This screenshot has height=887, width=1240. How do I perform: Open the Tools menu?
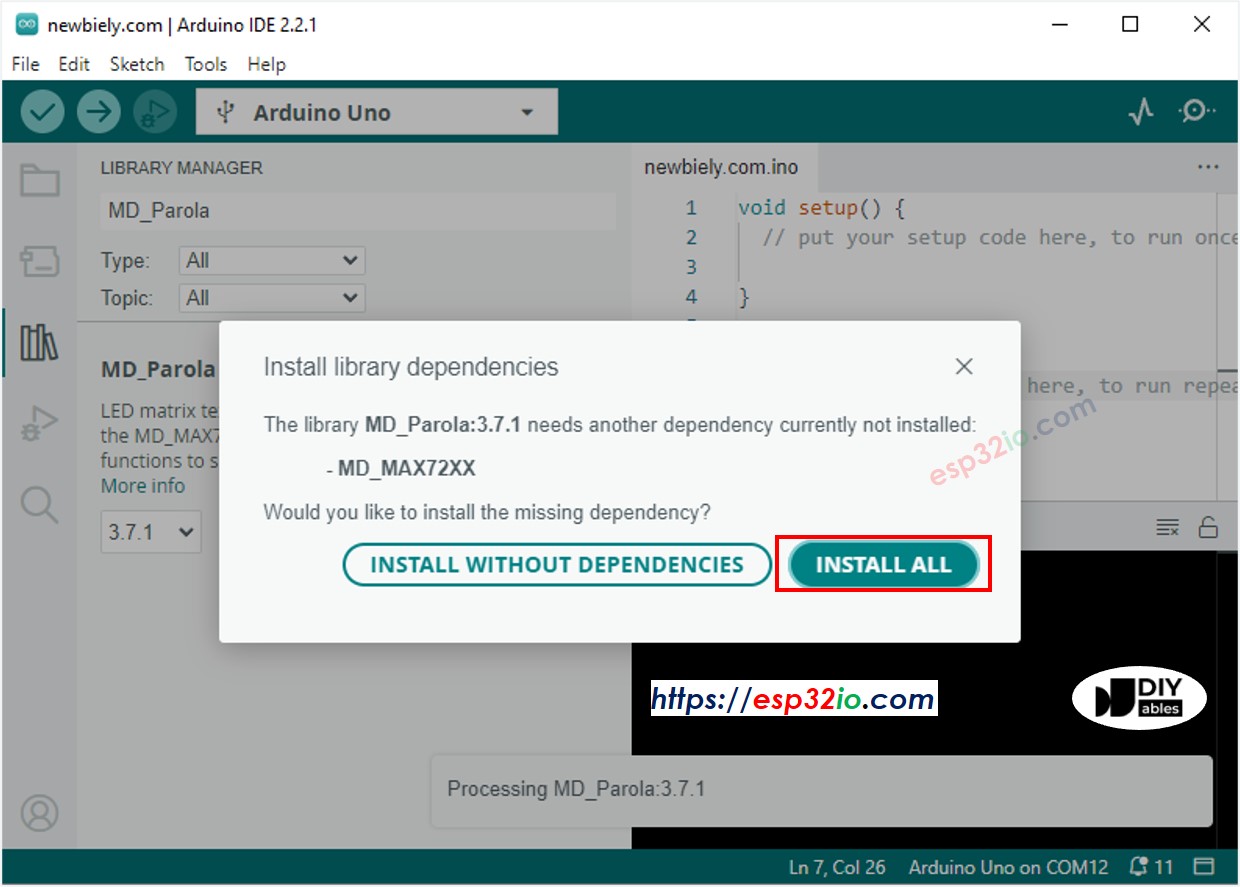205,64
